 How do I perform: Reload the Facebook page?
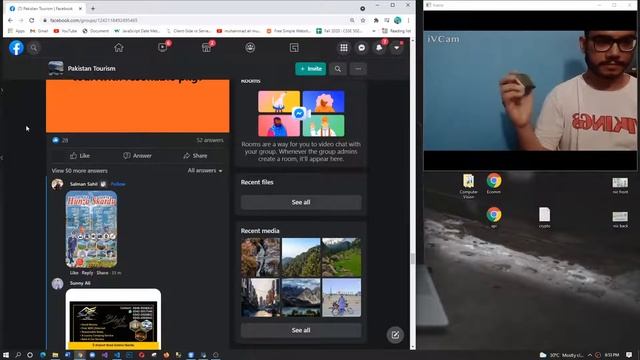click(x=31, y=20)
